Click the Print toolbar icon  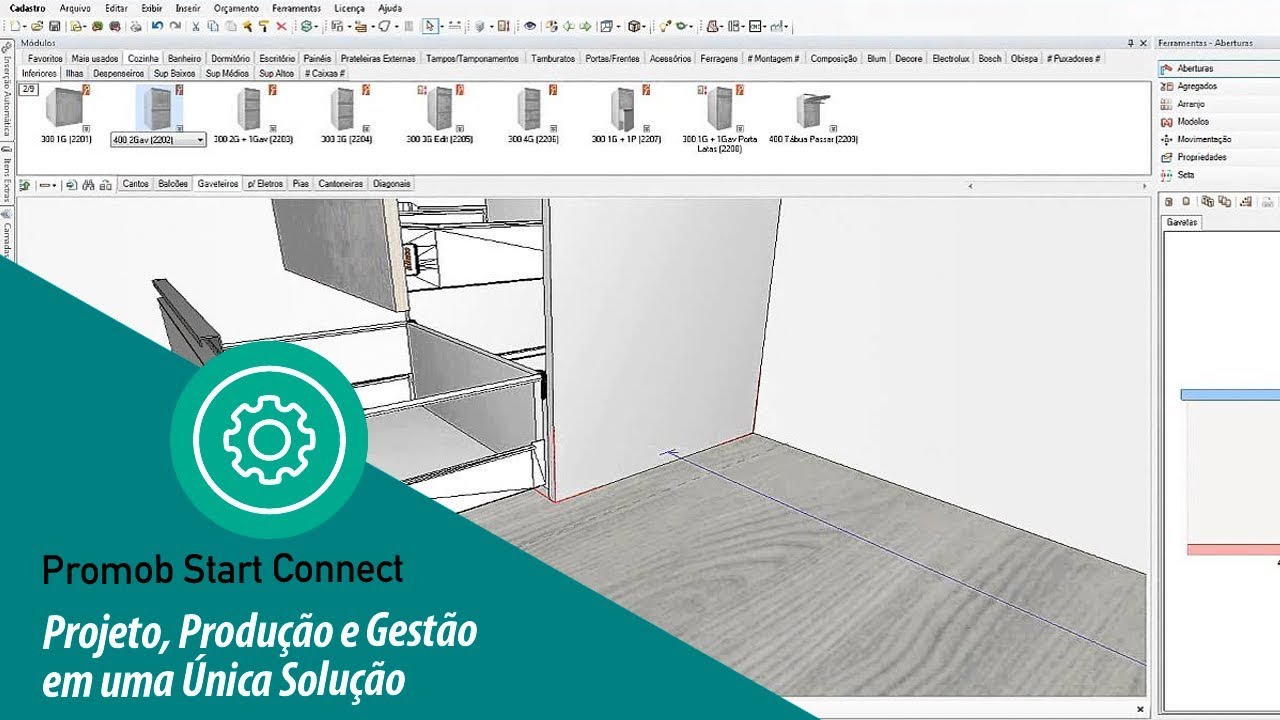pyautogui.click(x=136, y=26)
